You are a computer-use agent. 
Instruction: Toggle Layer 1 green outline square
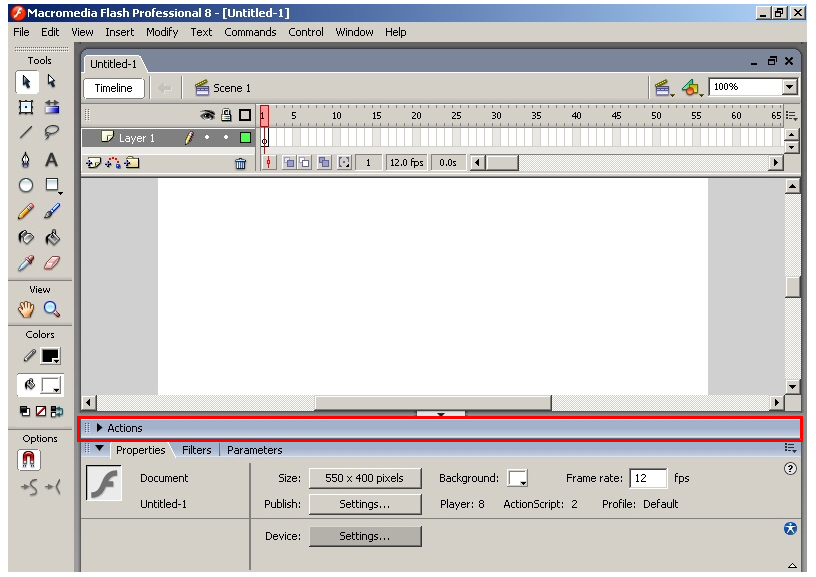pyautogui.click(x=245, y=138)
